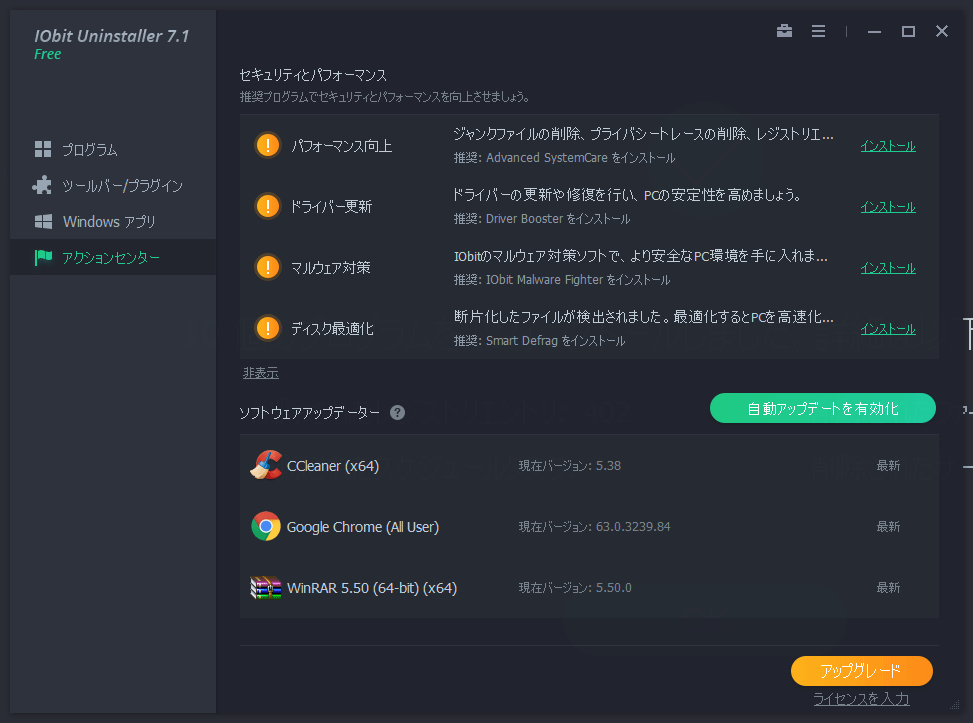The height and width of the screenshot is (723, 973).
Task: Click the プログラム grid icon
Action: tap(43, 149)
